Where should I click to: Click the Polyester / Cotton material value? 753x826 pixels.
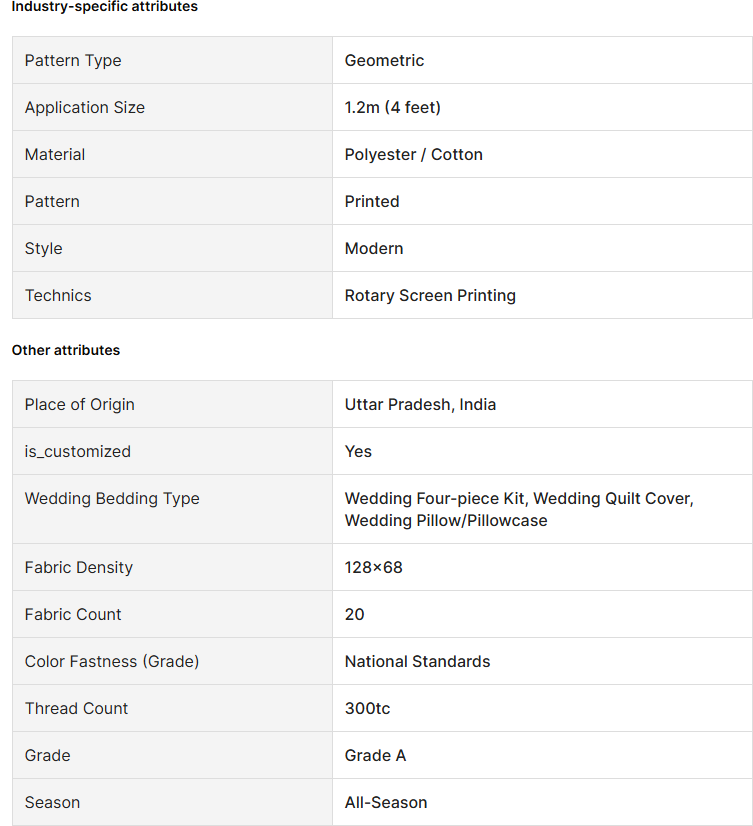point(414,154)
